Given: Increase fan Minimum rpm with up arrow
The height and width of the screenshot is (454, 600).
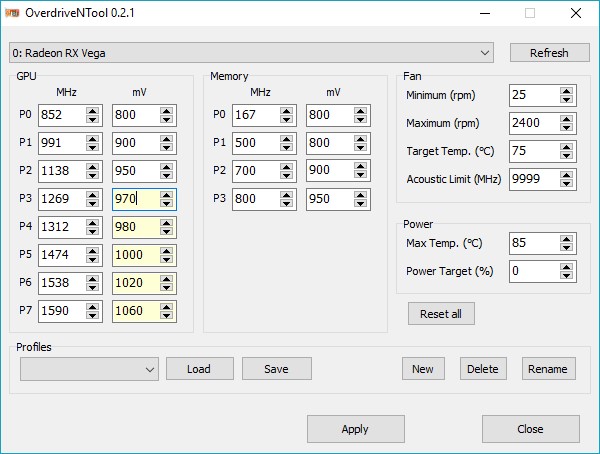Looking at the screenshot, I should point(566,91).
